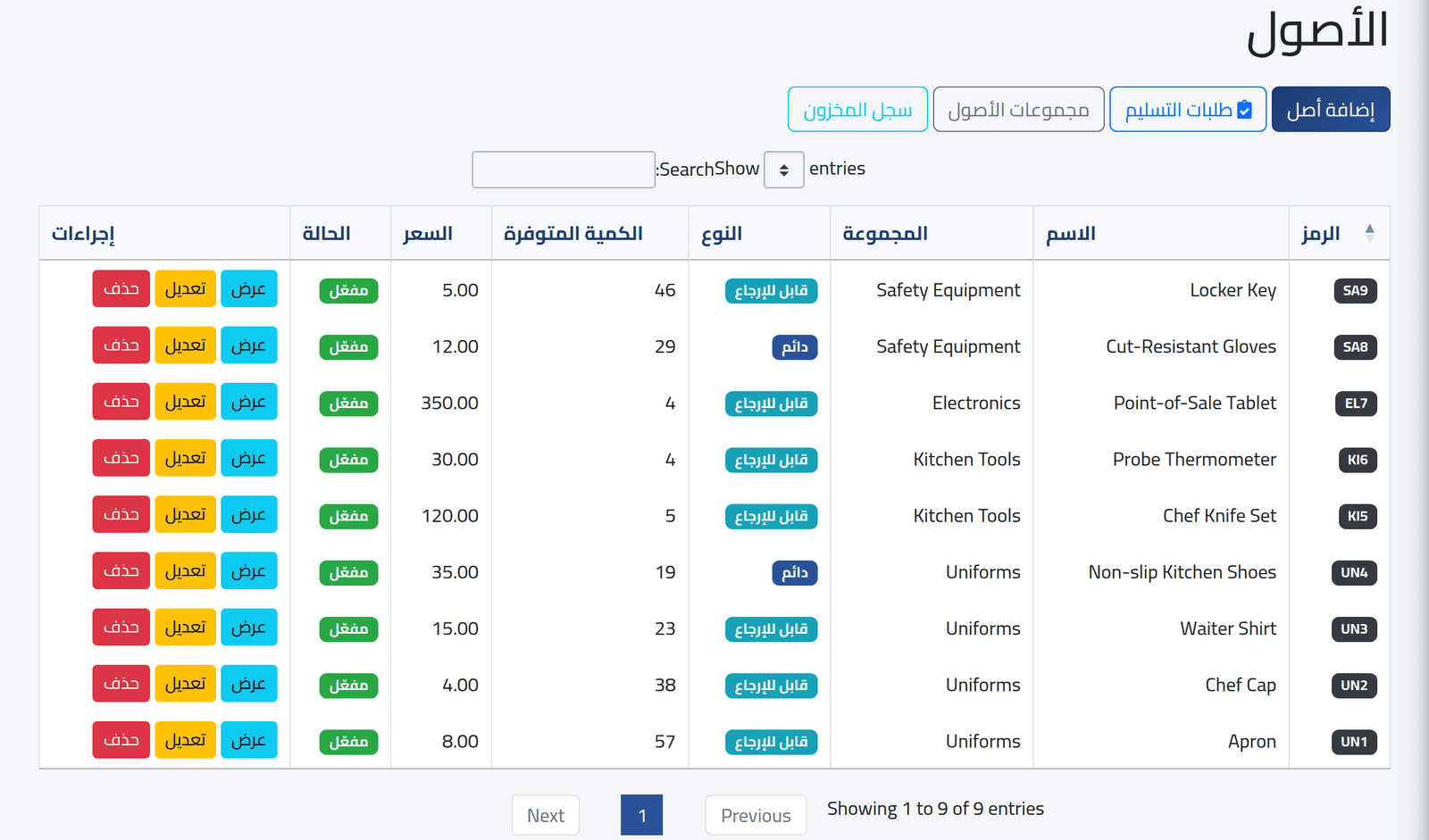Click تعديل for Apron row
This screenshot has height=840, width=1429.
point(185,740)
